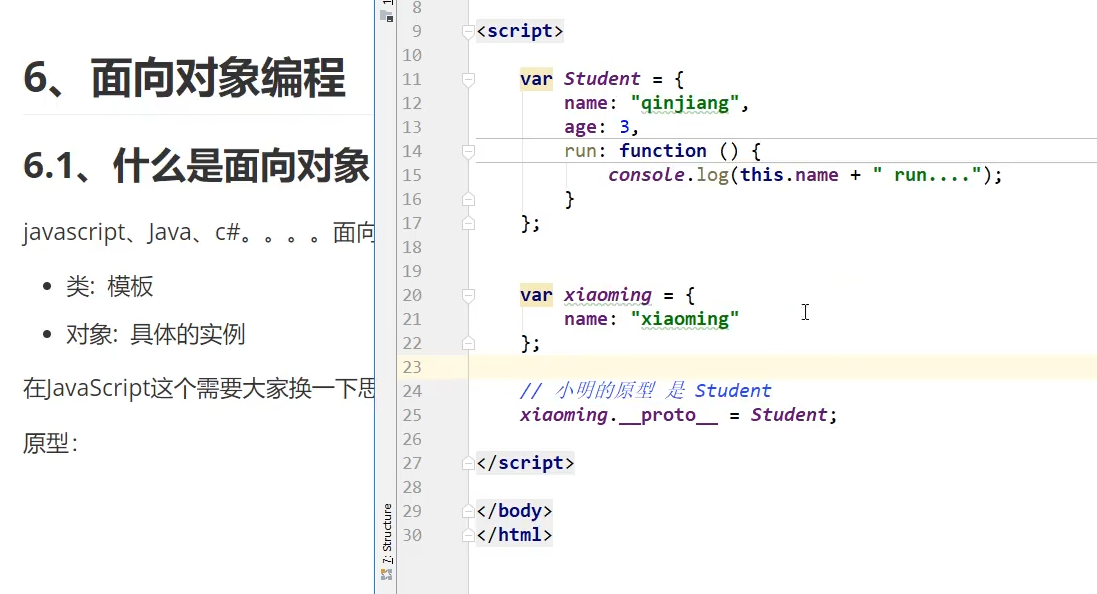The height and width of the screenshot is (594, 1097).
Task: Switch to the Structure tool window tab
Action: coord(388,534)
